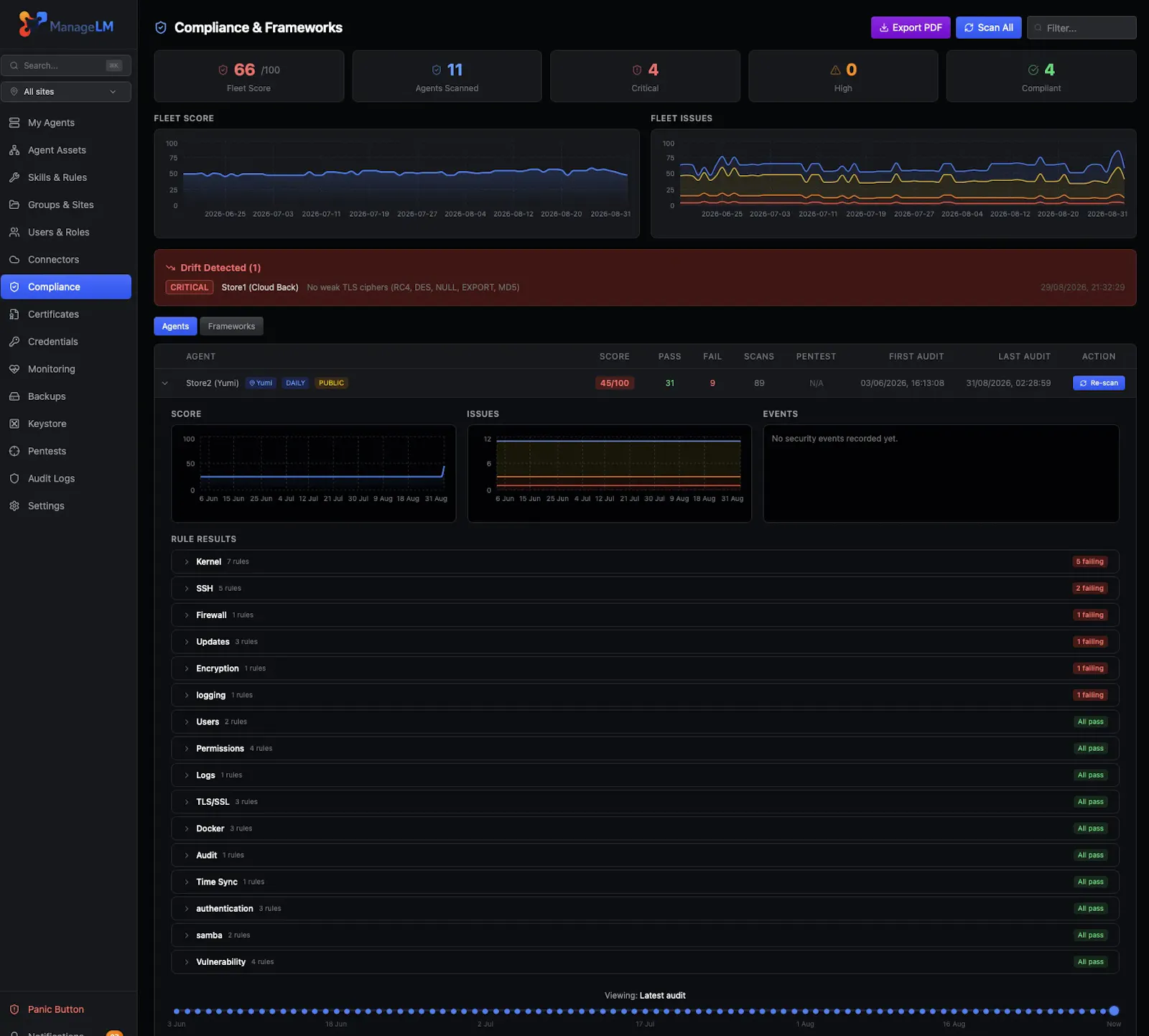Click the Users & Roles icon
The height and width of the screenshot is (1036, 1149).
click(14, 232)
